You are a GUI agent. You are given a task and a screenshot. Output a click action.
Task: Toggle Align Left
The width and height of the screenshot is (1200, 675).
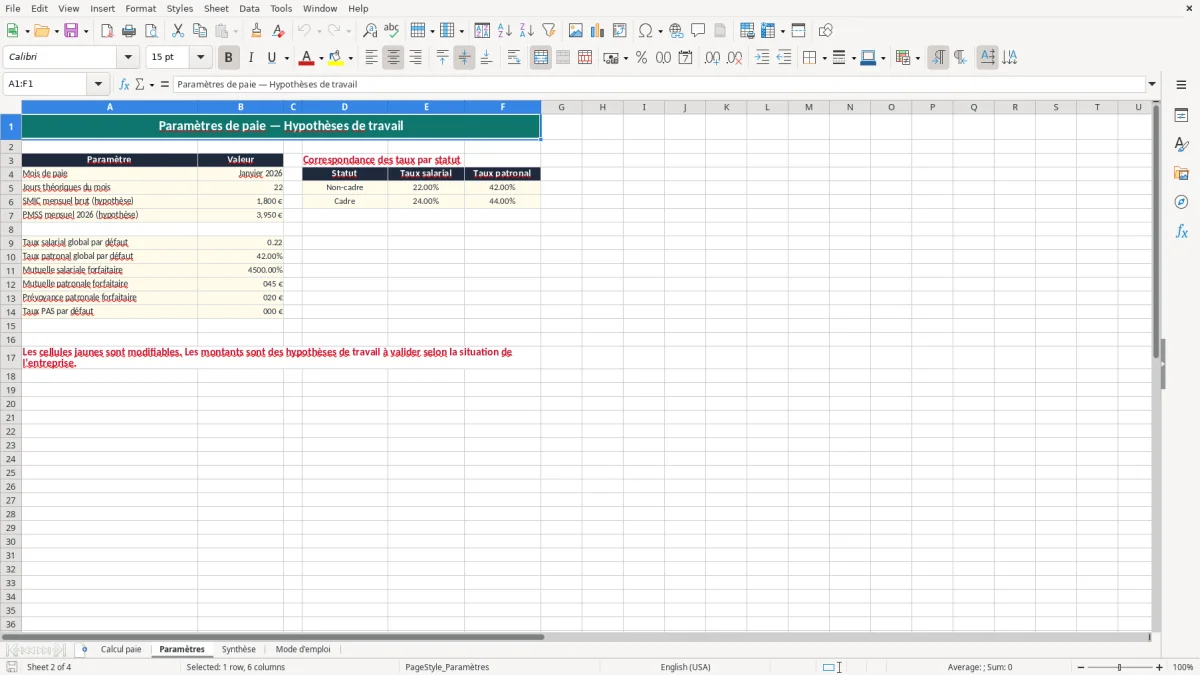pos(371,58)
